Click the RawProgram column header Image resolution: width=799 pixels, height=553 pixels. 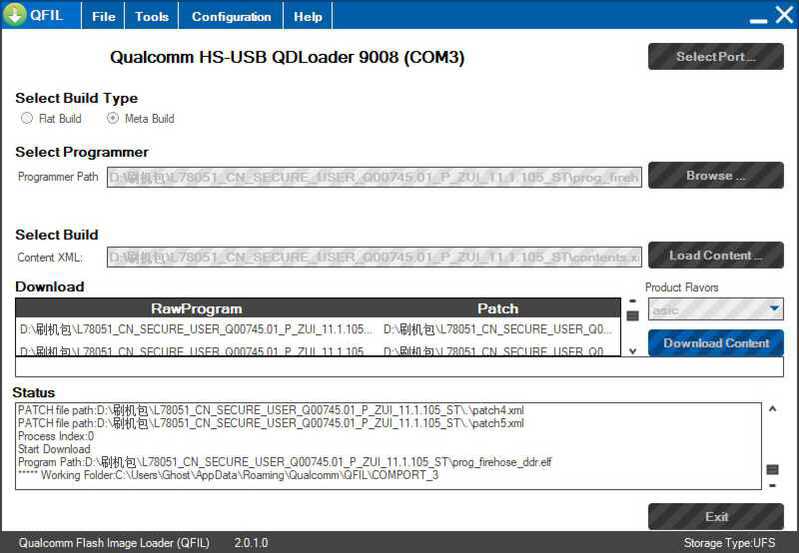tap(196, 308)
